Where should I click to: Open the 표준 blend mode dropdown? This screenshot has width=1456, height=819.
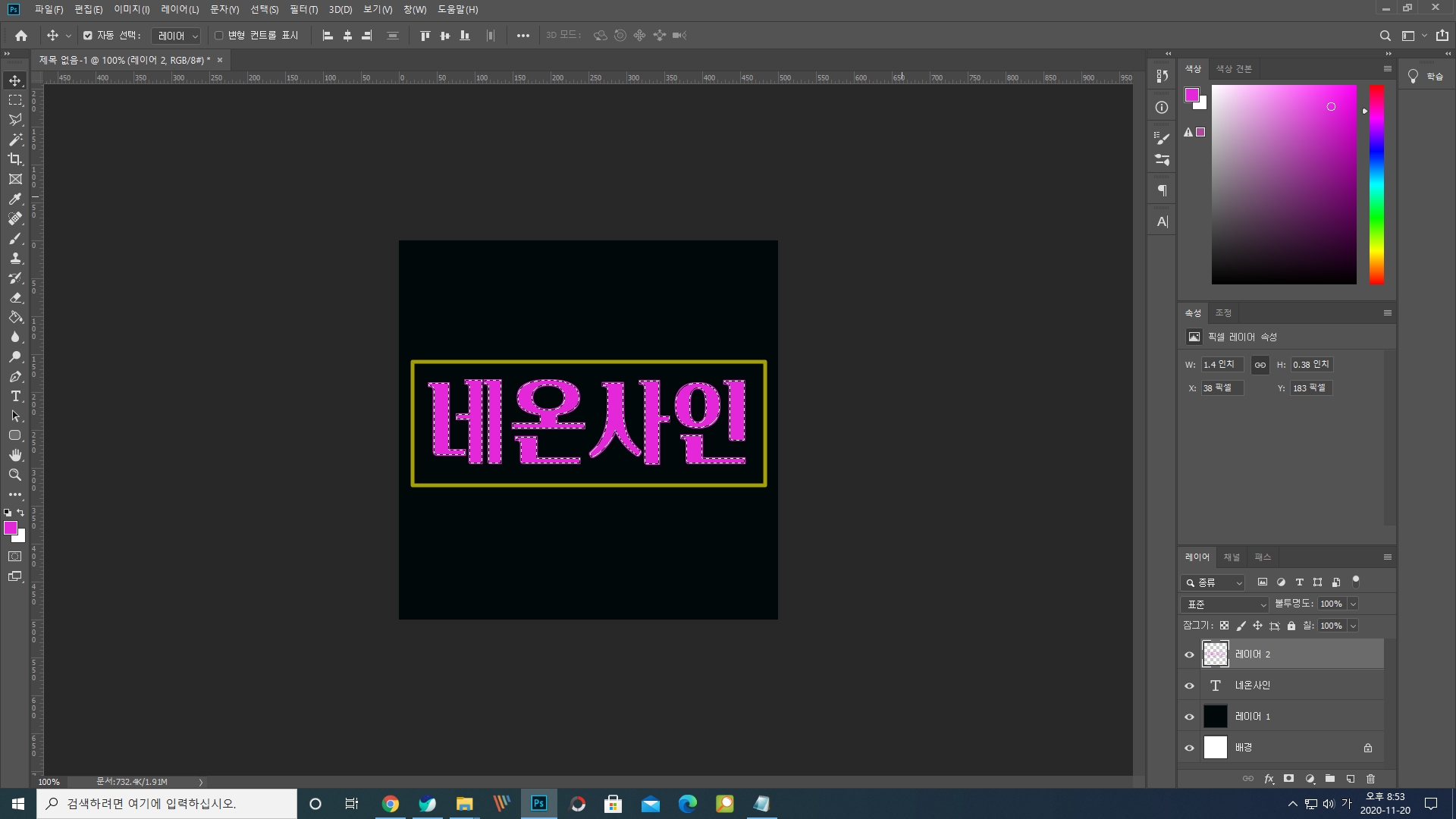tap(1224, 604)
